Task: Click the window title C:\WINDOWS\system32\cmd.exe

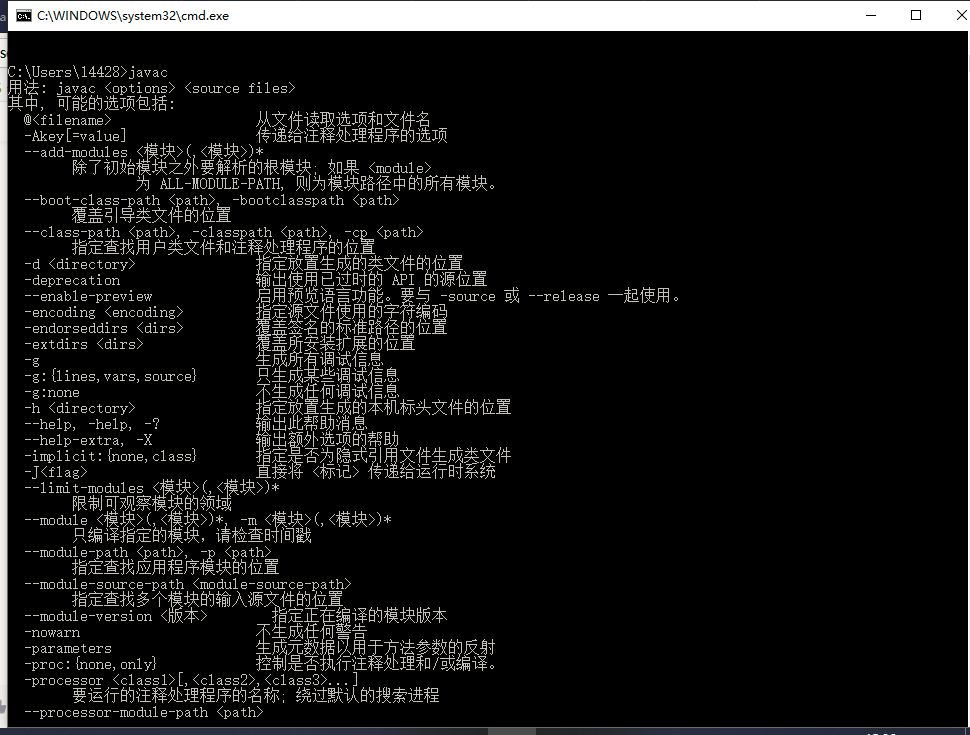Action: click(x=133, y=15)
